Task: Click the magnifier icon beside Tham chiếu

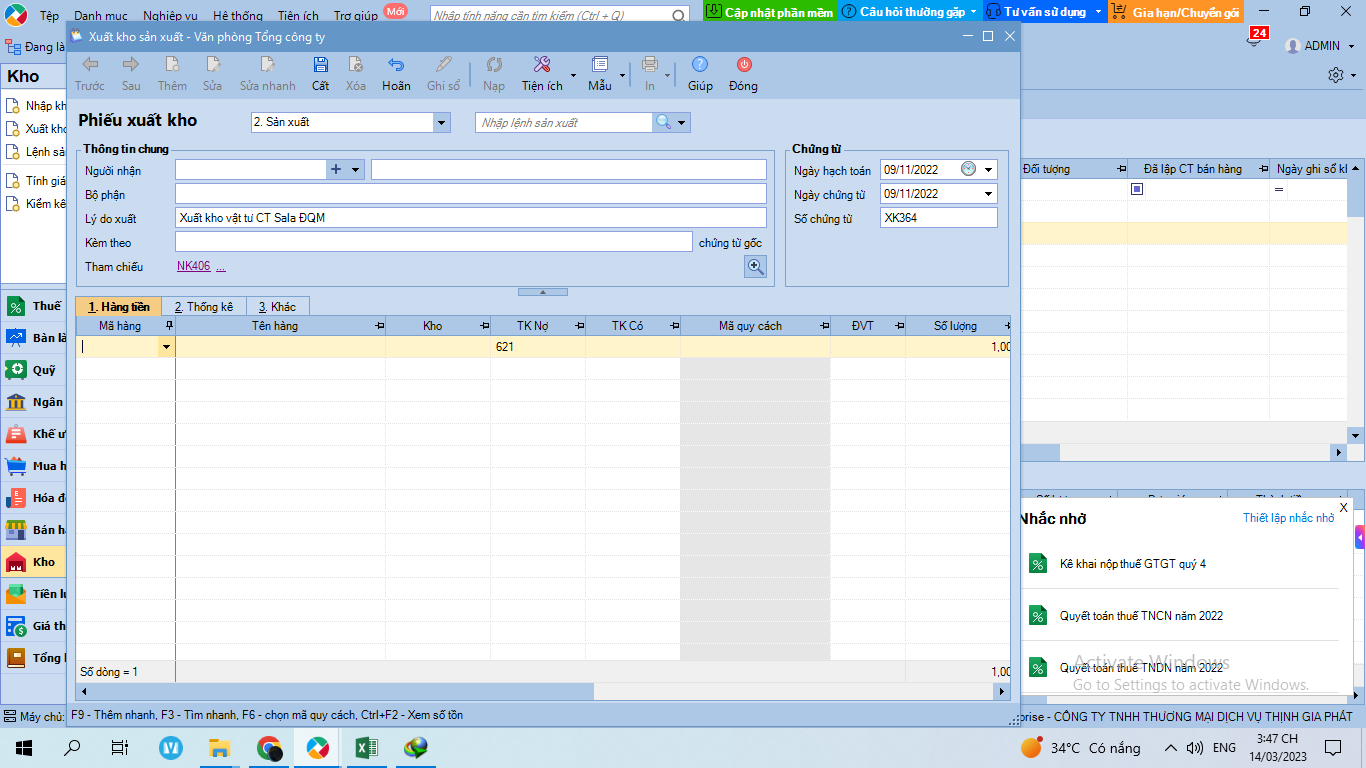Action: (755, 267)
